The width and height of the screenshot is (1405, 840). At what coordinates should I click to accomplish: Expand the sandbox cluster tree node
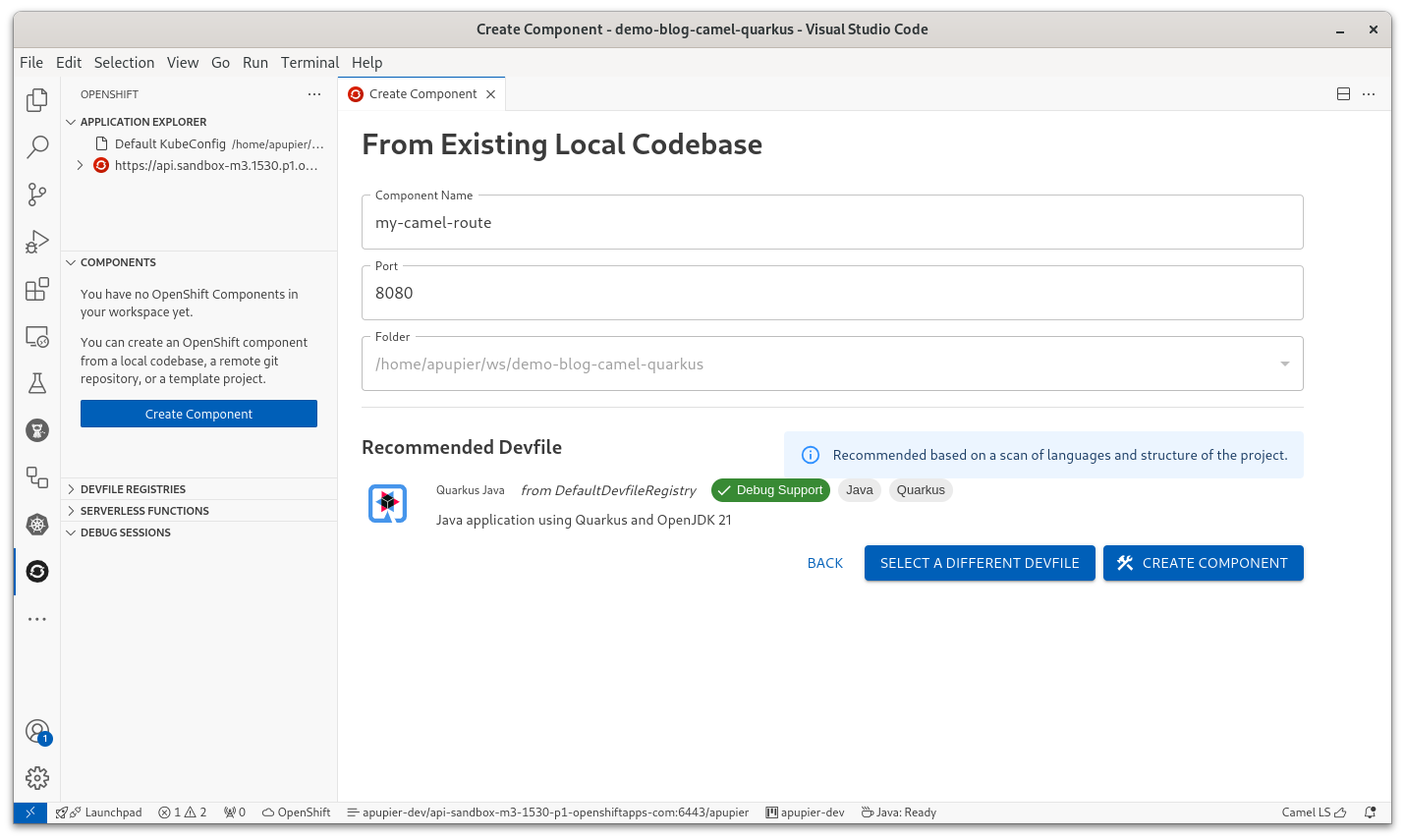point(80,165)
